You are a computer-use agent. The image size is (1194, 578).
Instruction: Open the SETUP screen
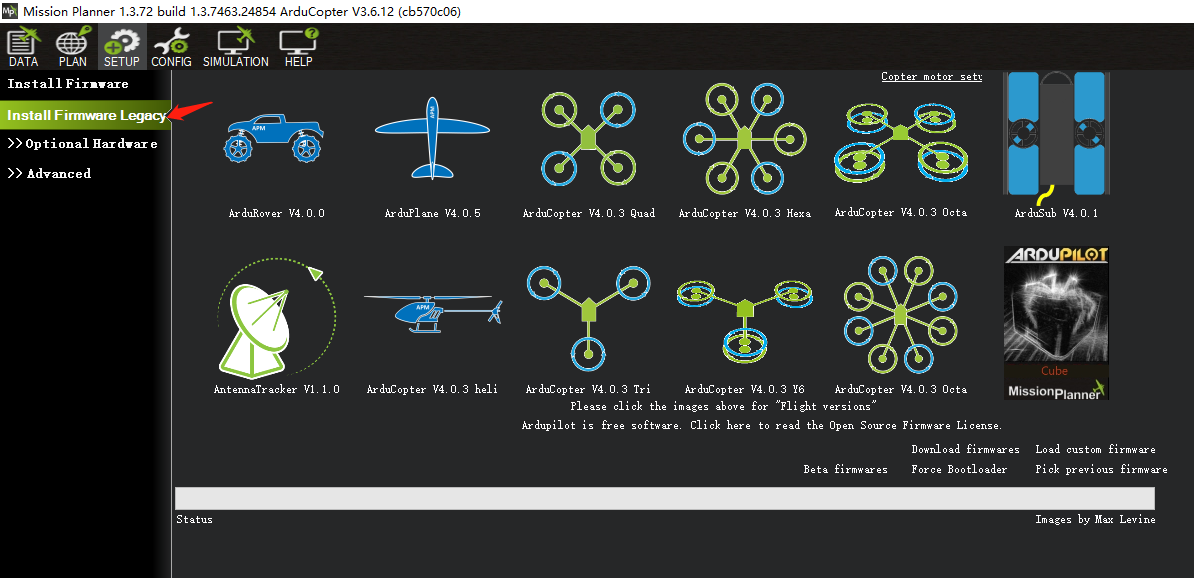[x=122, y=47]
